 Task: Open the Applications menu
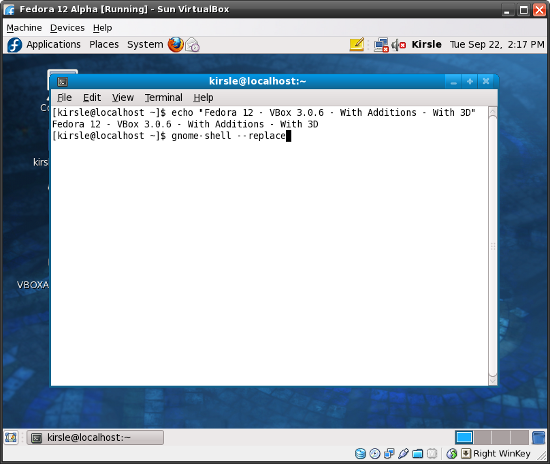click(x=53, y=45)
